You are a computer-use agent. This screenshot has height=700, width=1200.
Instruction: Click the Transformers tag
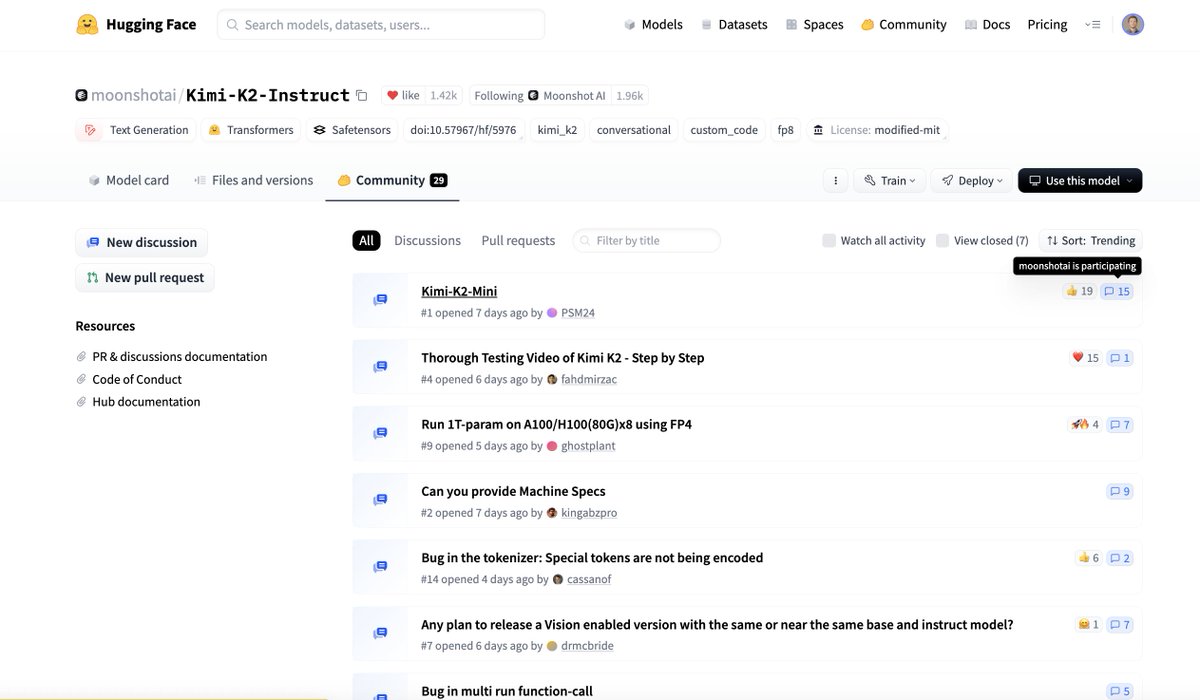(x=251, y=130)
